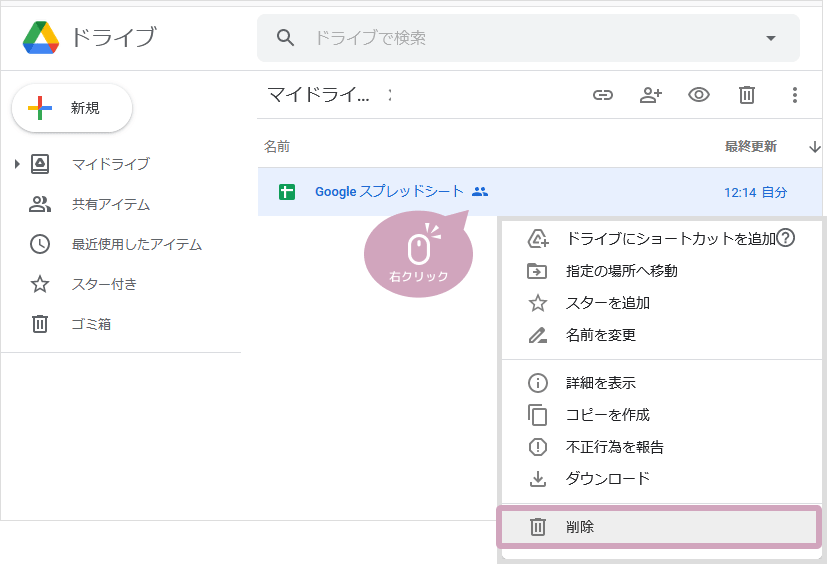The image size is (827, 564).
Task: Open ゴミ箱 in the sidebar
Action: [x=90, y=324]
